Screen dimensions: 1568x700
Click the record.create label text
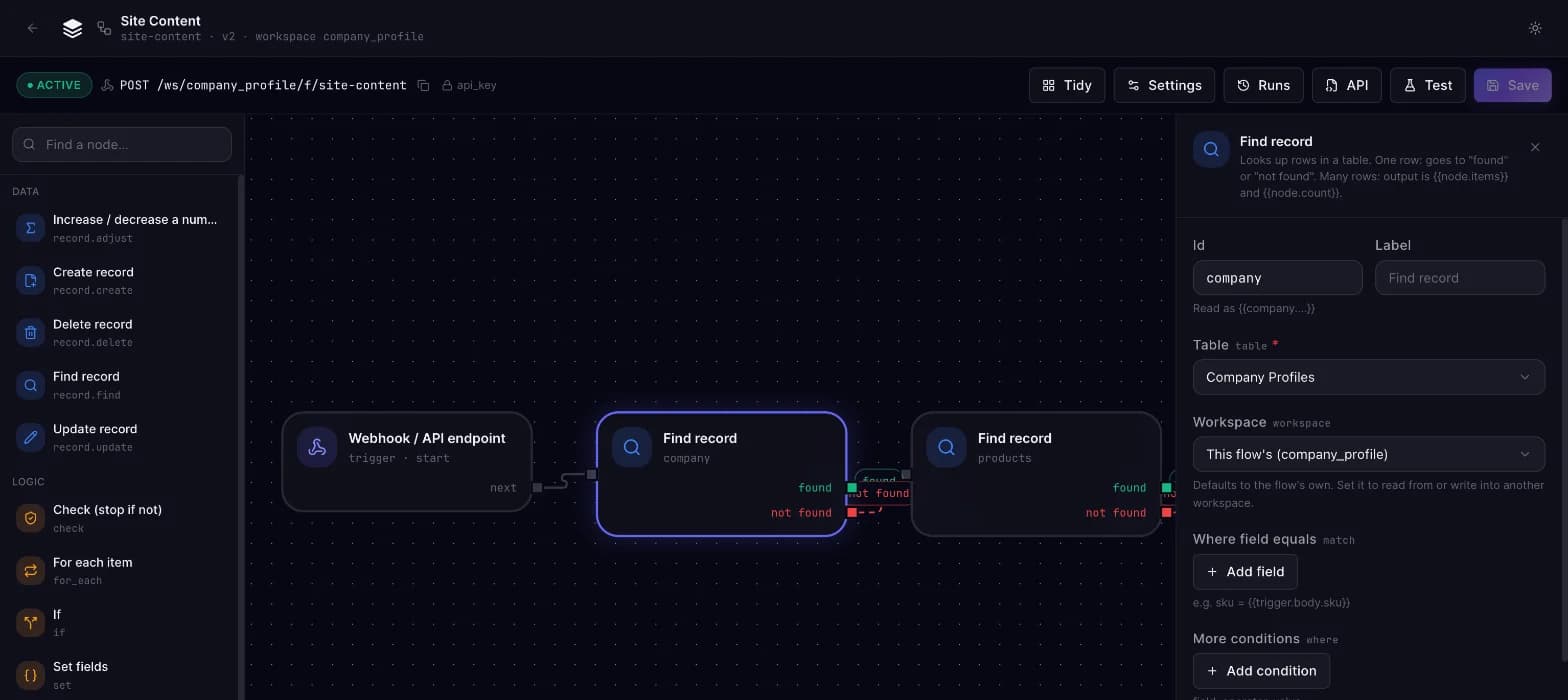[x=93, y=291]
